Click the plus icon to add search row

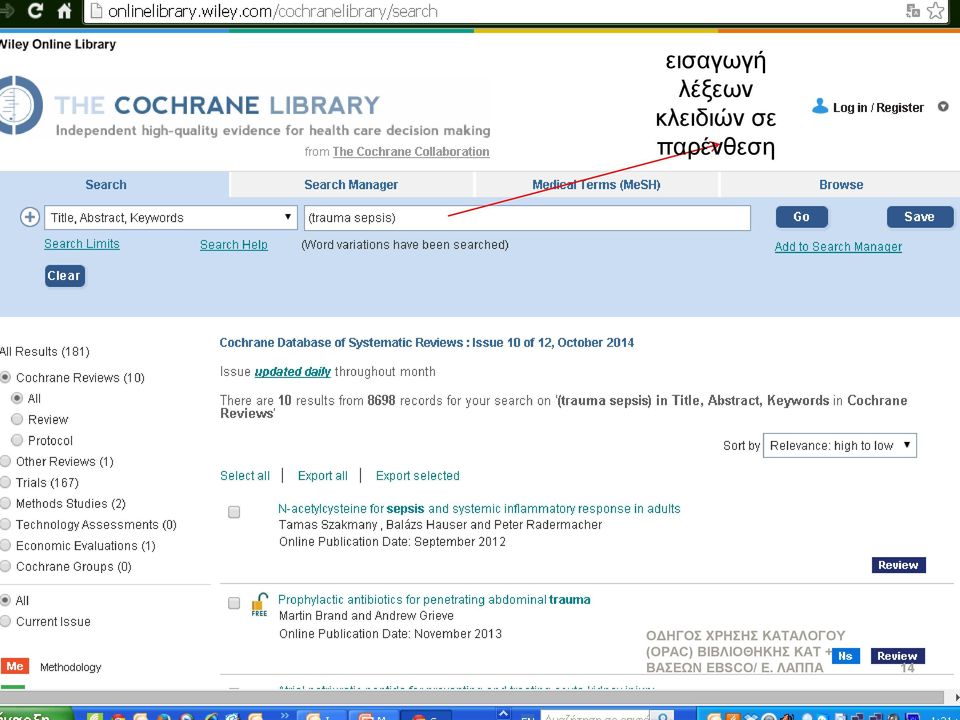29,217
